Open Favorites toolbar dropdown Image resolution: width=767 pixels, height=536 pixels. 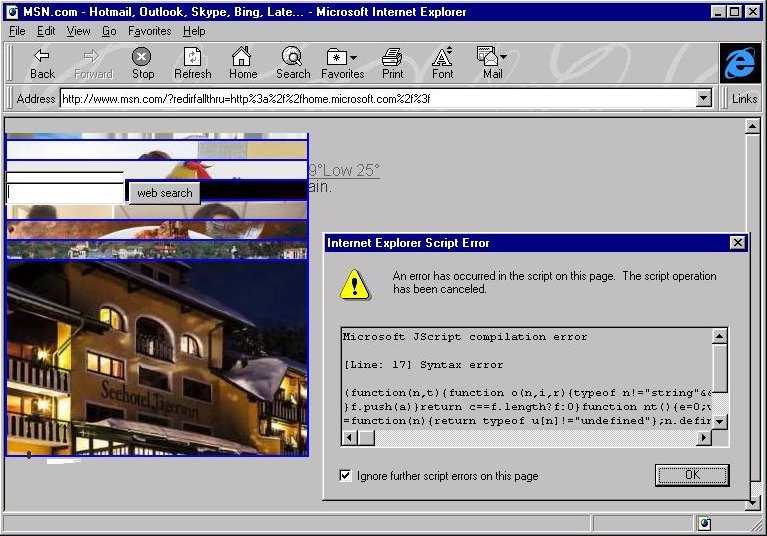tap(342, 62)
